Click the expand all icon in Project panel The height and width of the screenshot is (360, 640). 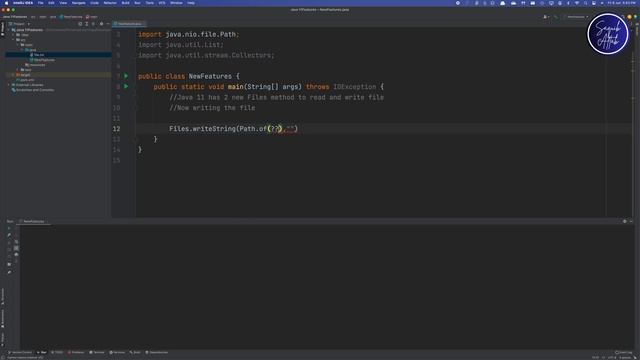[x=87, y=24]
